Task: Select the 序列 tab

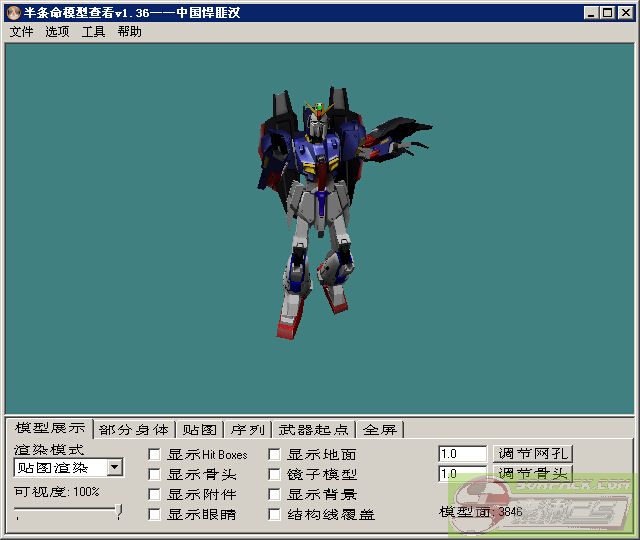Action: point(247,429)
